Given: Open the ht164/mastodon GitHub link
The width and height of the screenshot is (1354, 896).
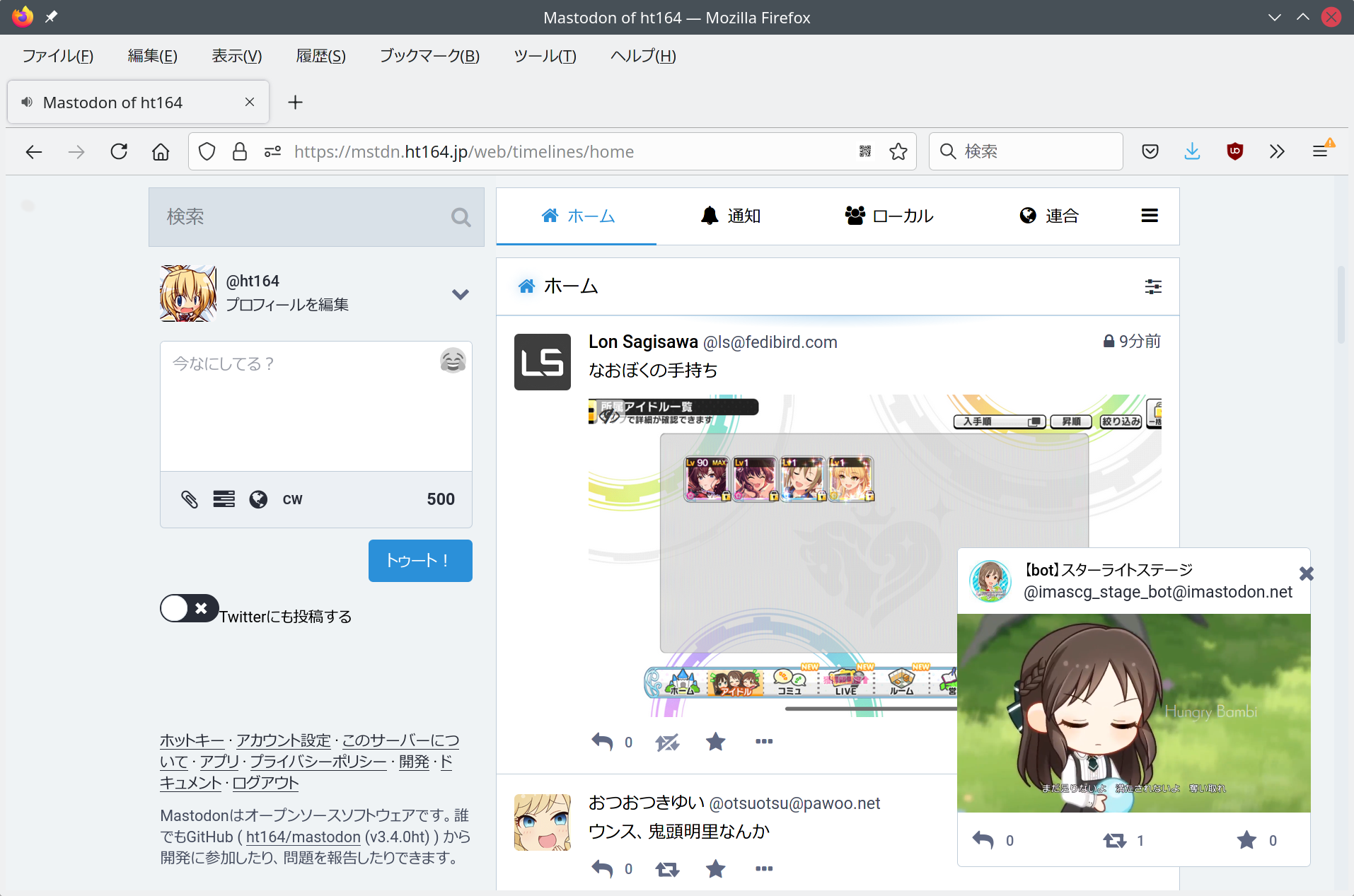Looking at the screenshot, I should [303, 837].
